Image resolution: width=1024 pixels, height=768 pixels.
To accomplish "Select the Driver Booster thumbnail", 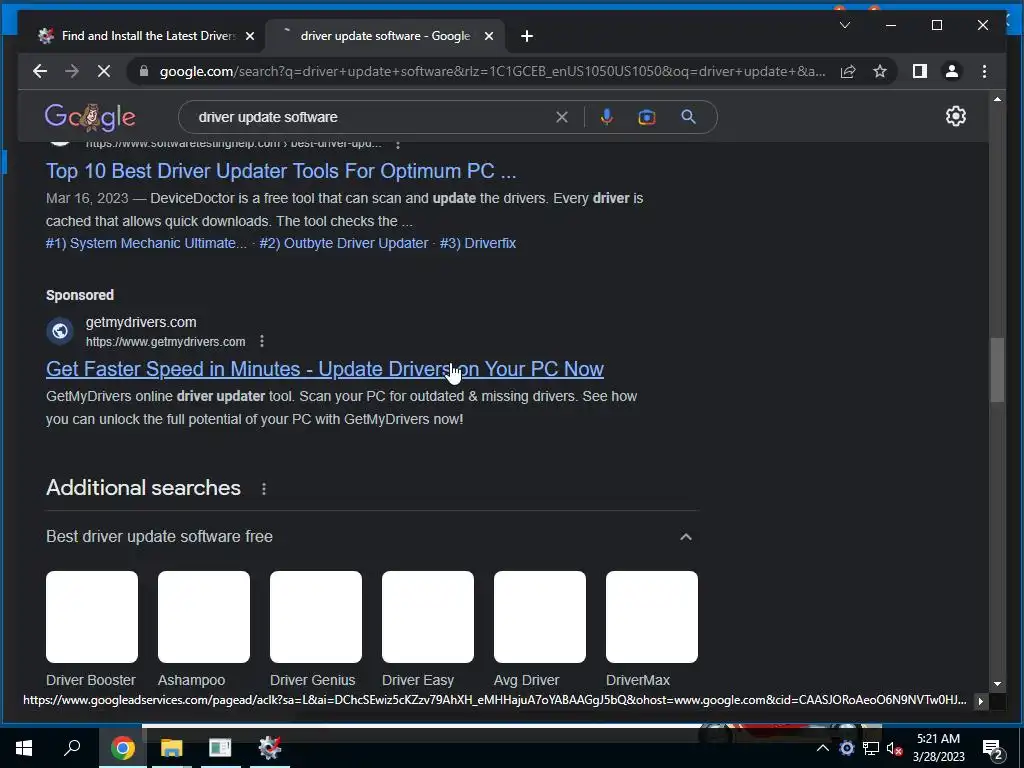I will point(92,617).
